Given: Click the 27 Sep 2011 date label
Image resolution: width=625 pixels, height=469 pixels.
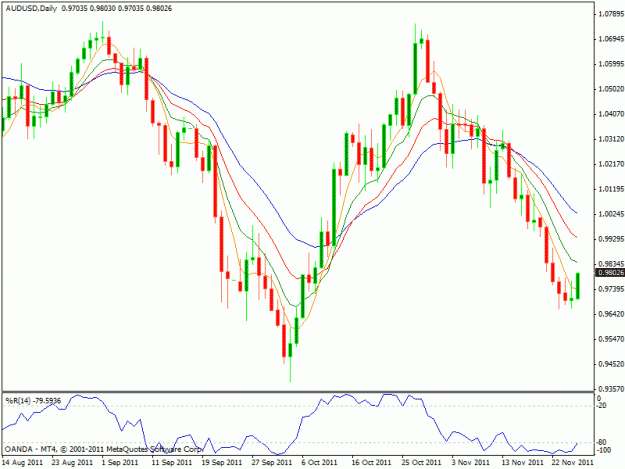Looking at the screenshot, I should point(271,463).
